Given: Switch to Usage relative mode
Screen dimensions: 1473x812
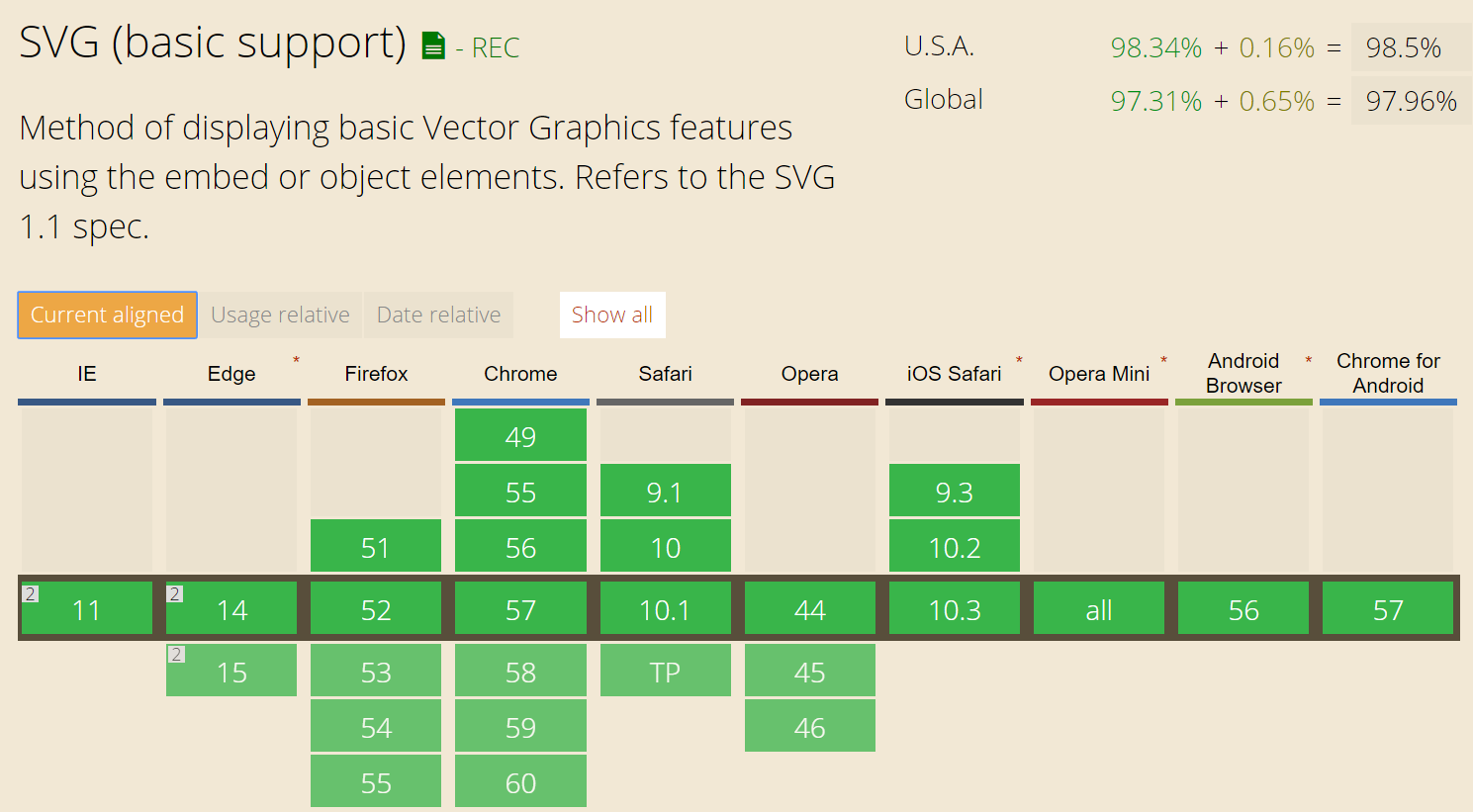Looking at the screenshot, I should (281, 315).
